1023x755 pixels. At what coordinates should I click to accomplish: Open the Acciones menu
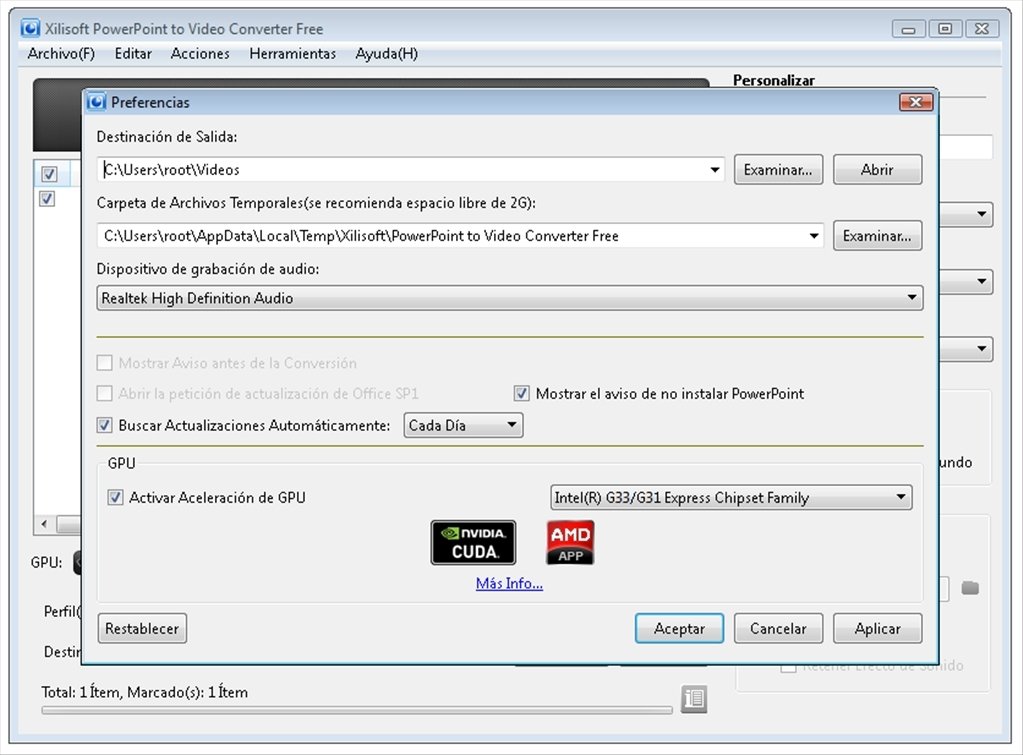[200, 54]
